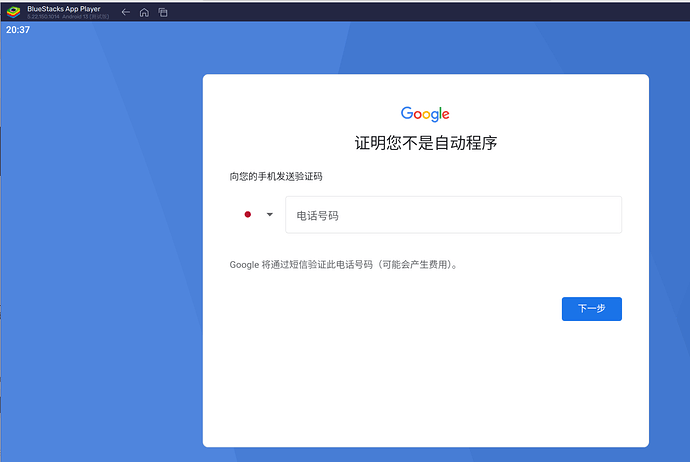The image size is (690, 462).
Task: Open the country code flag dropdown
Action: point(270,215)
